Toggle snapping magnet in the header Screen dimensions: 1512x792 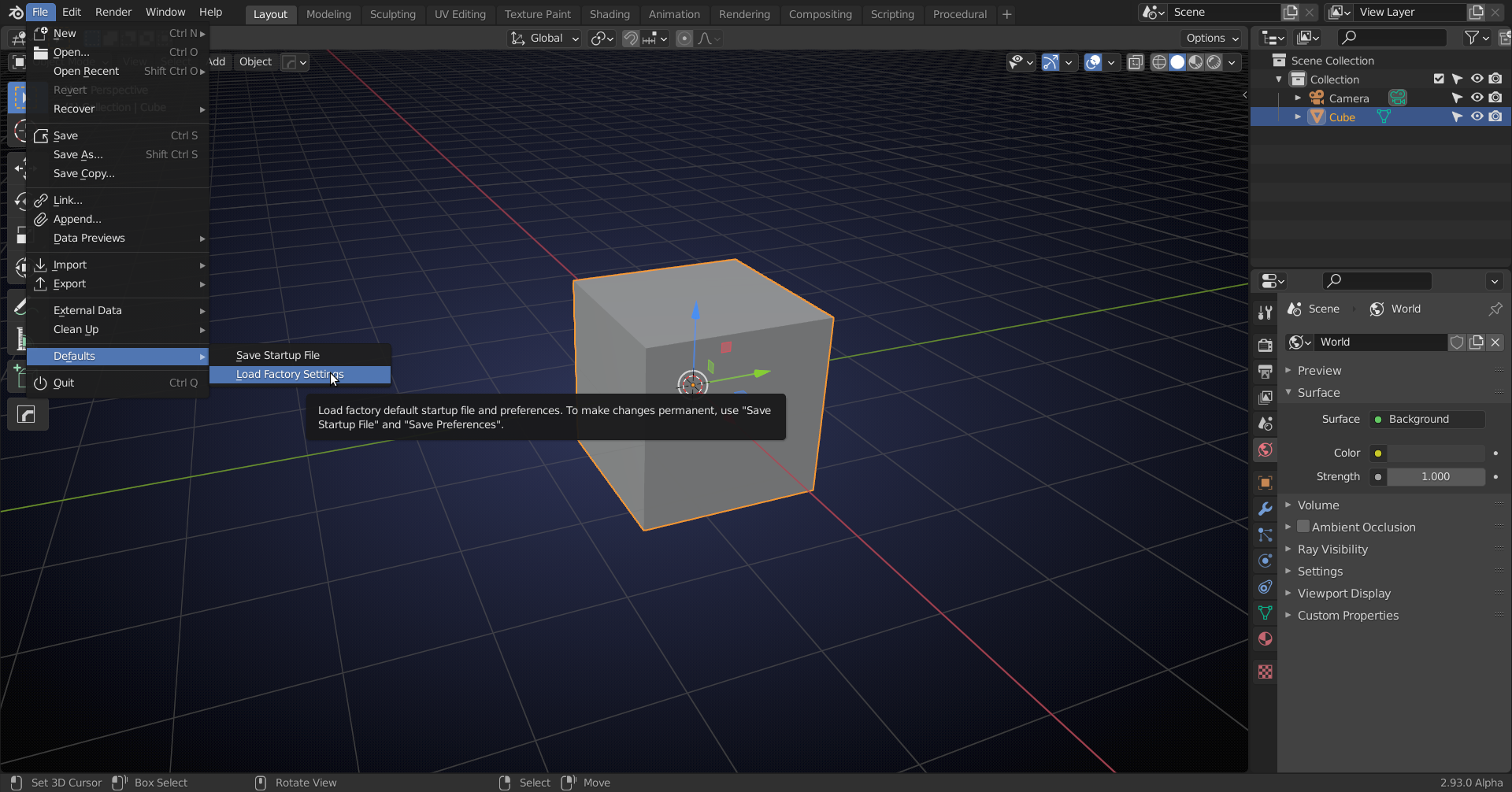pyautogui.click(x=631, y=38)
